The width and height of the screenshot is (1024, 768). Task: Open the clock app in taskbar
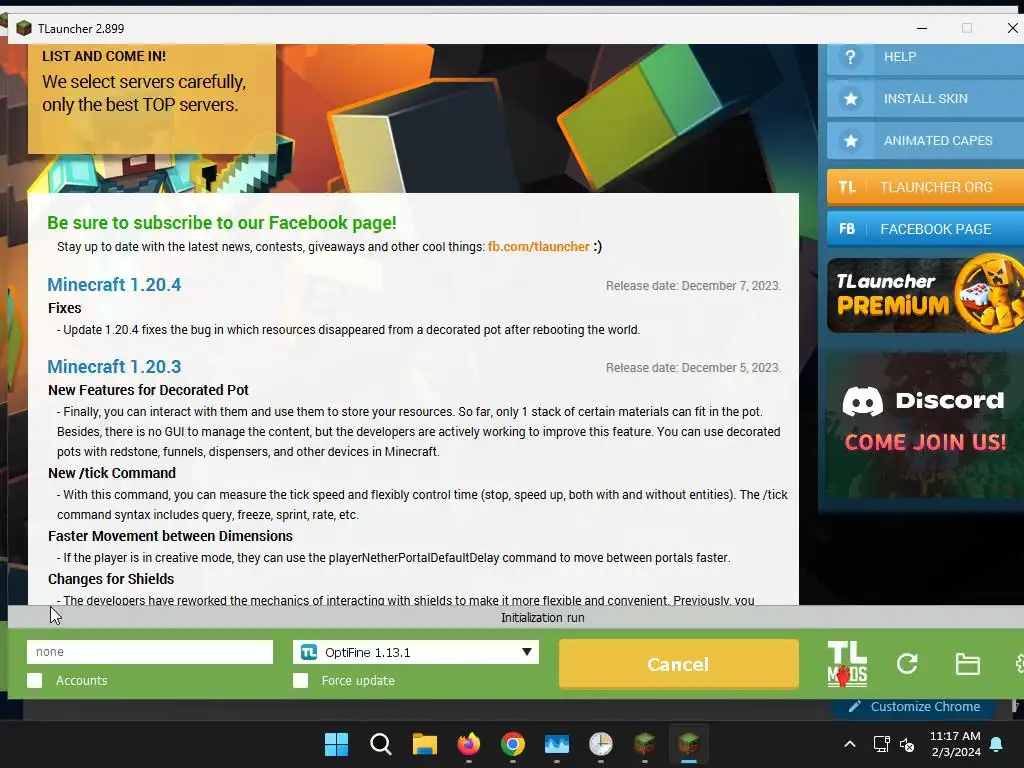point(601,744)
